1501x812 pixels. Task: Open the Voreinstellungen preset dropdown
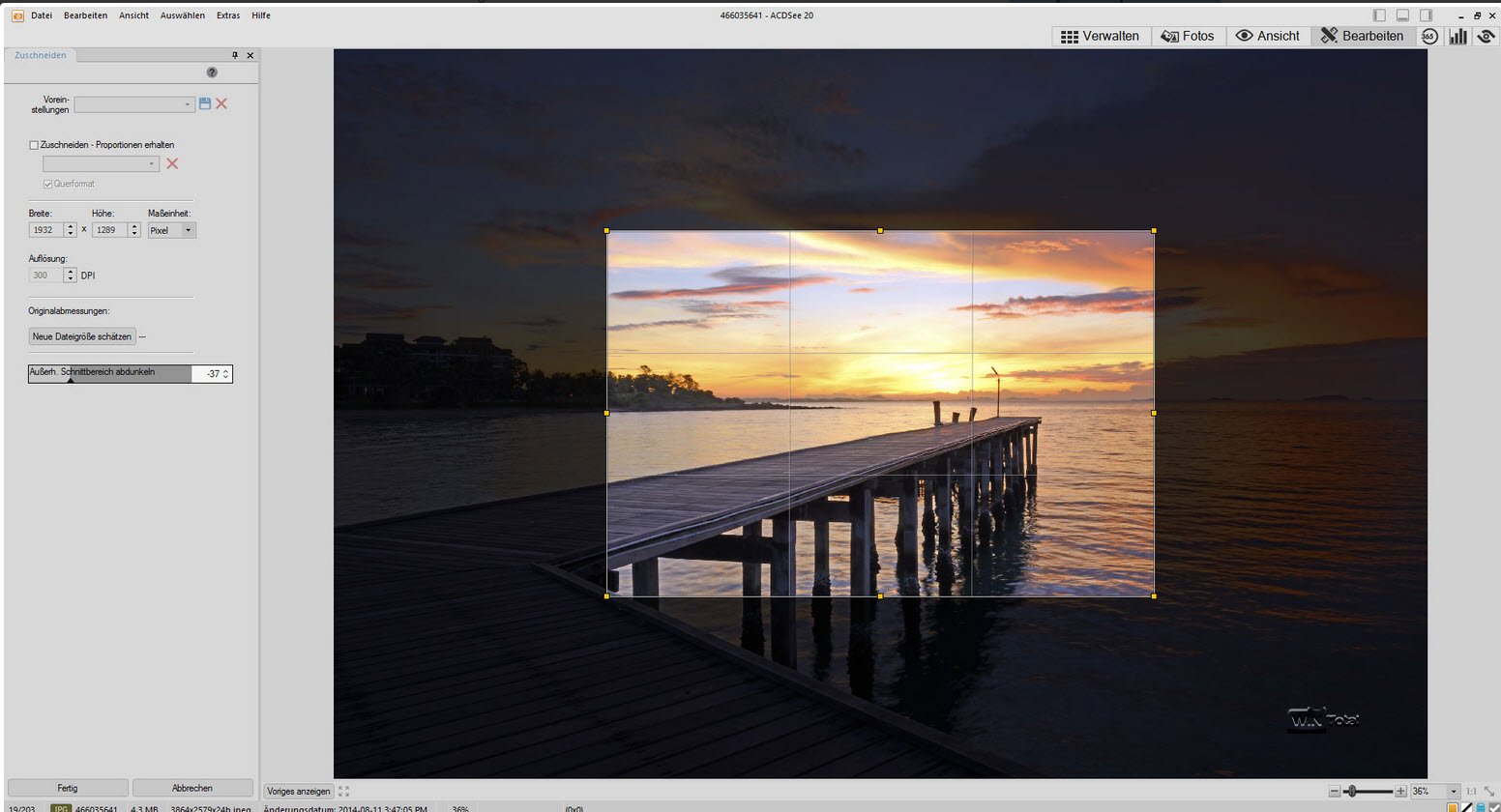tap(134, 103)
